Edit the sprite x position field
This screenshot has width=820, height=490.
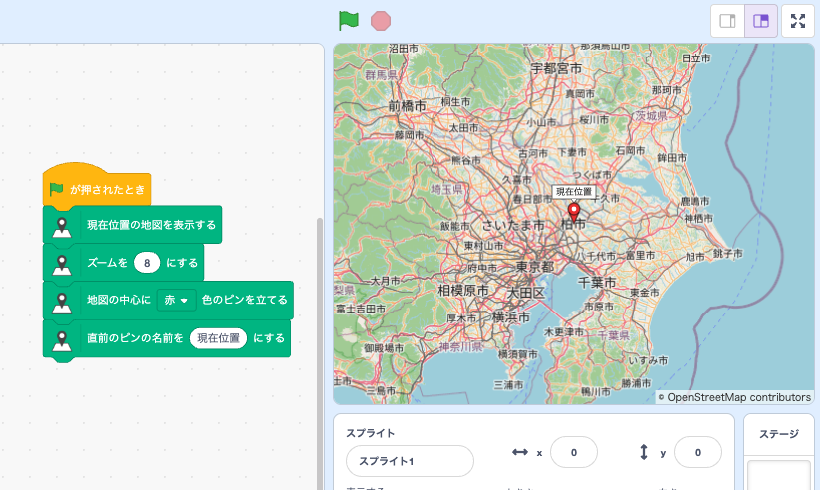pos(574,452)
